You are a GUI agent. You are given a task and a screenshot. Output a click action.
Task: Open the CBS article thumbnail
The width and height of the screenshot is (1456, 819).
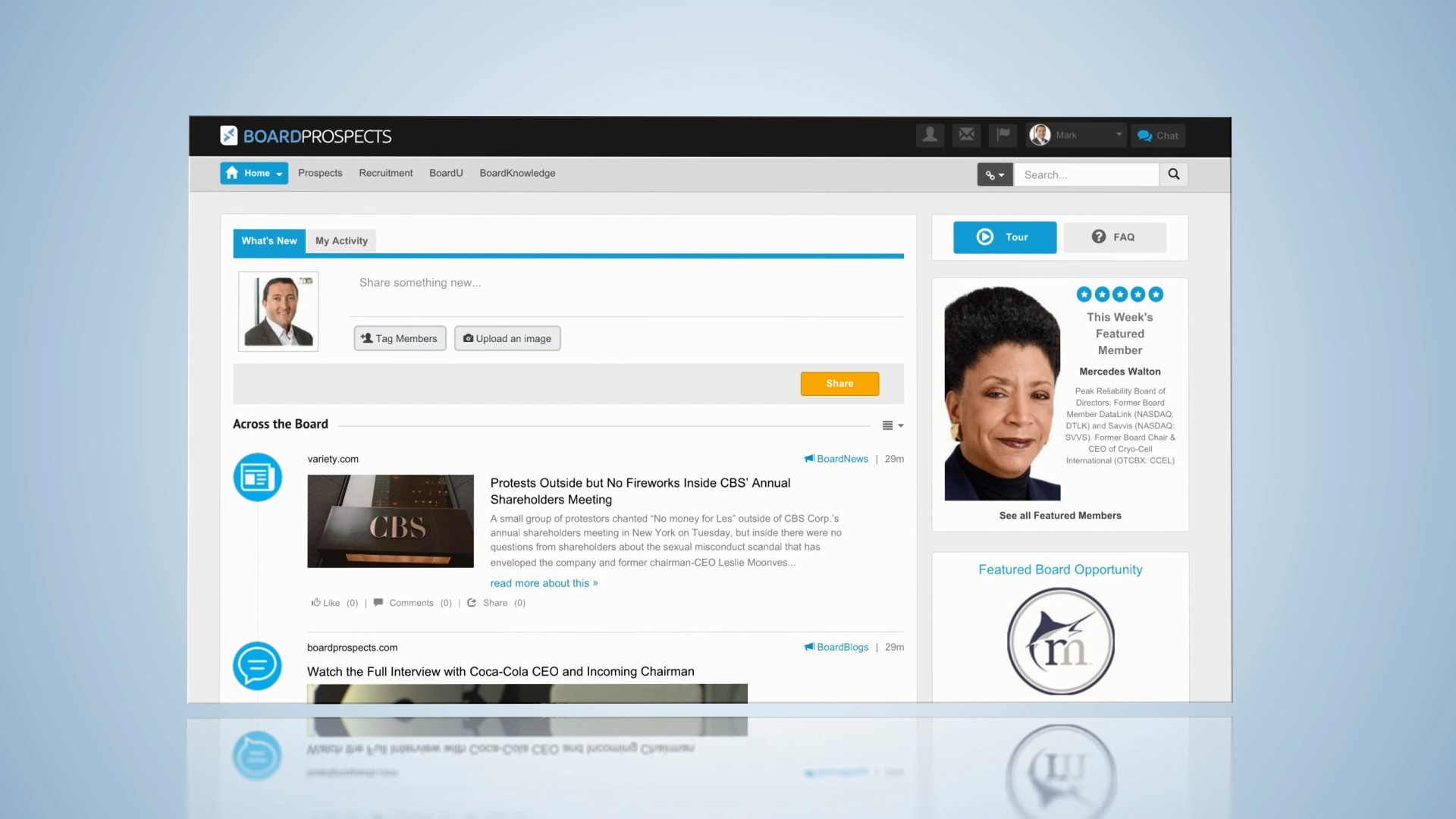pyautogui.click(x=391, y=521)
